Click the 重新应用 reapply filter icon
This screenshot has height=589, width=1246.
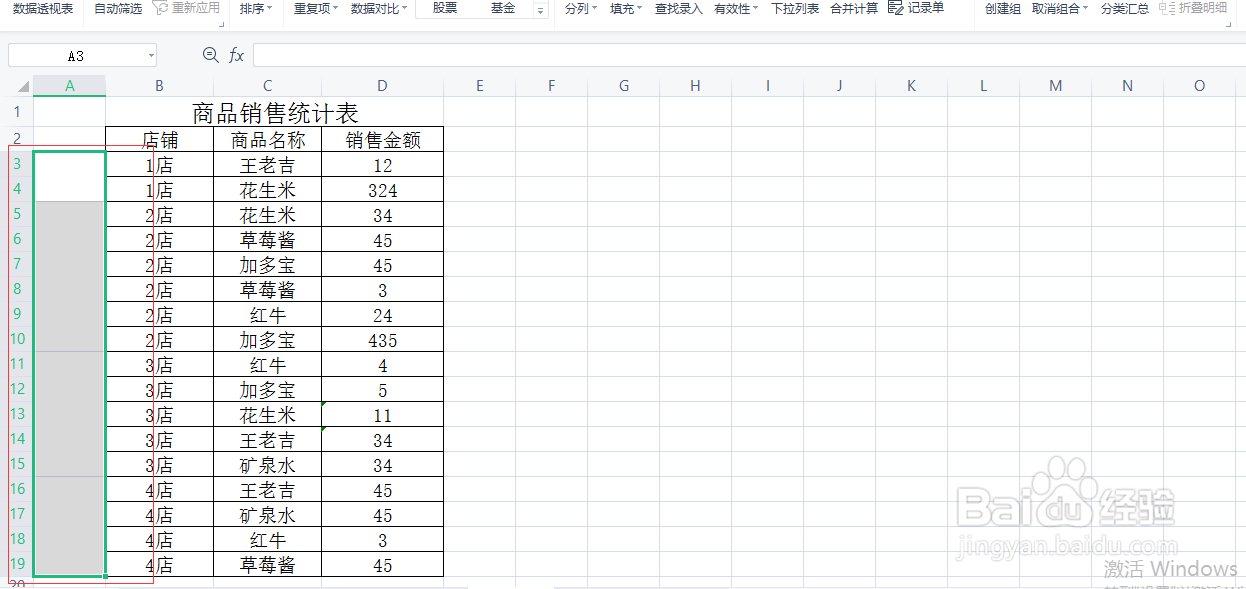[160, 8]
